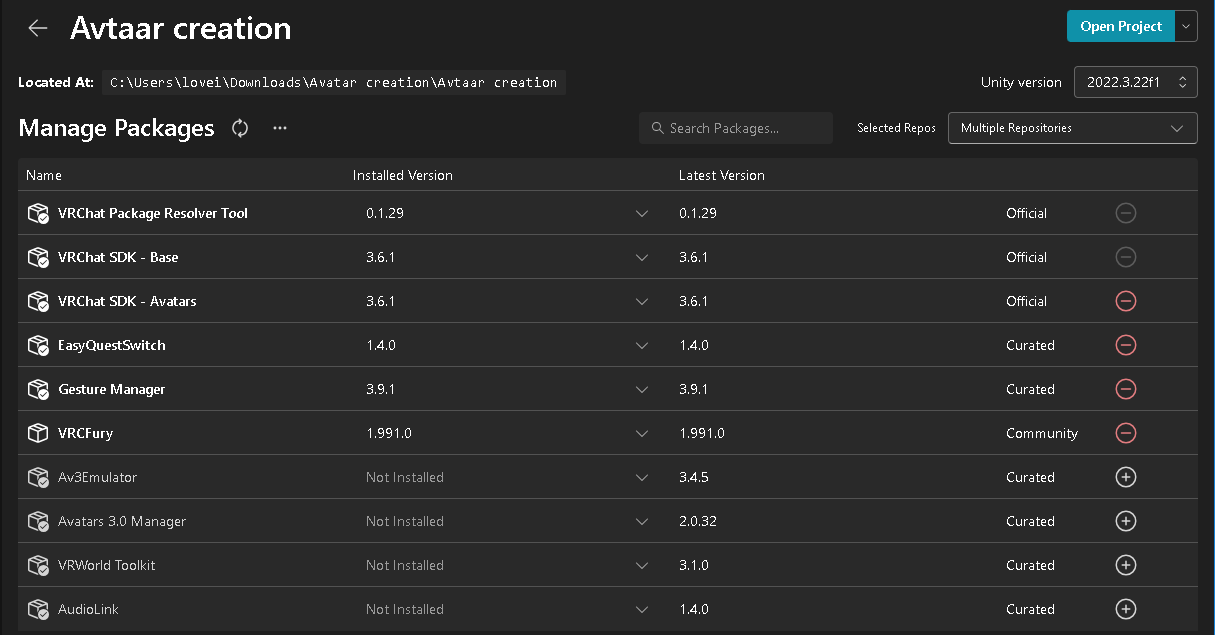
Task: Choose a version for Av3Emulator
Action: [642, 477]
